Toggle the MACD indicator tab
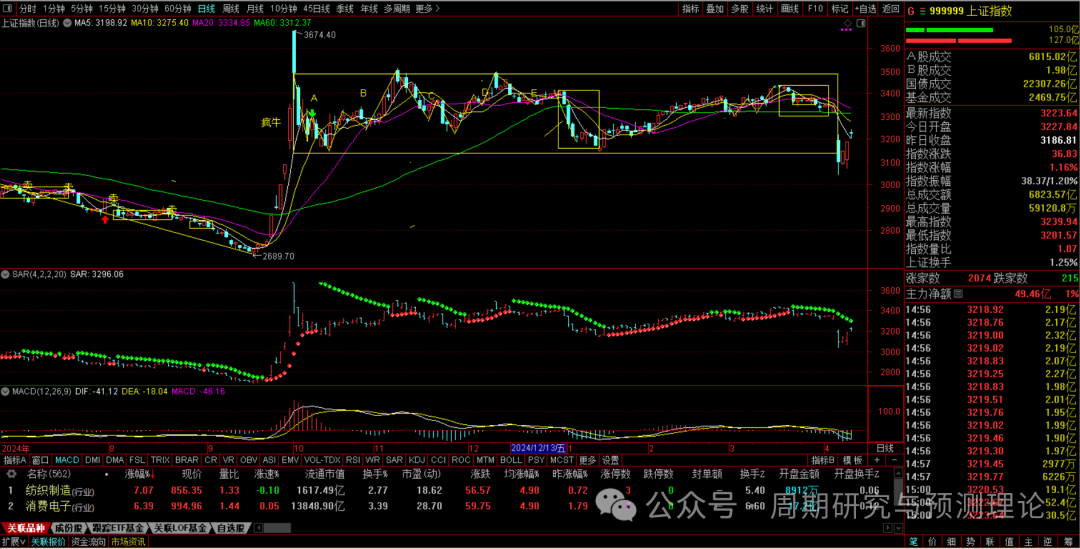Viewport: 1080px width, 549px height. 67,460
